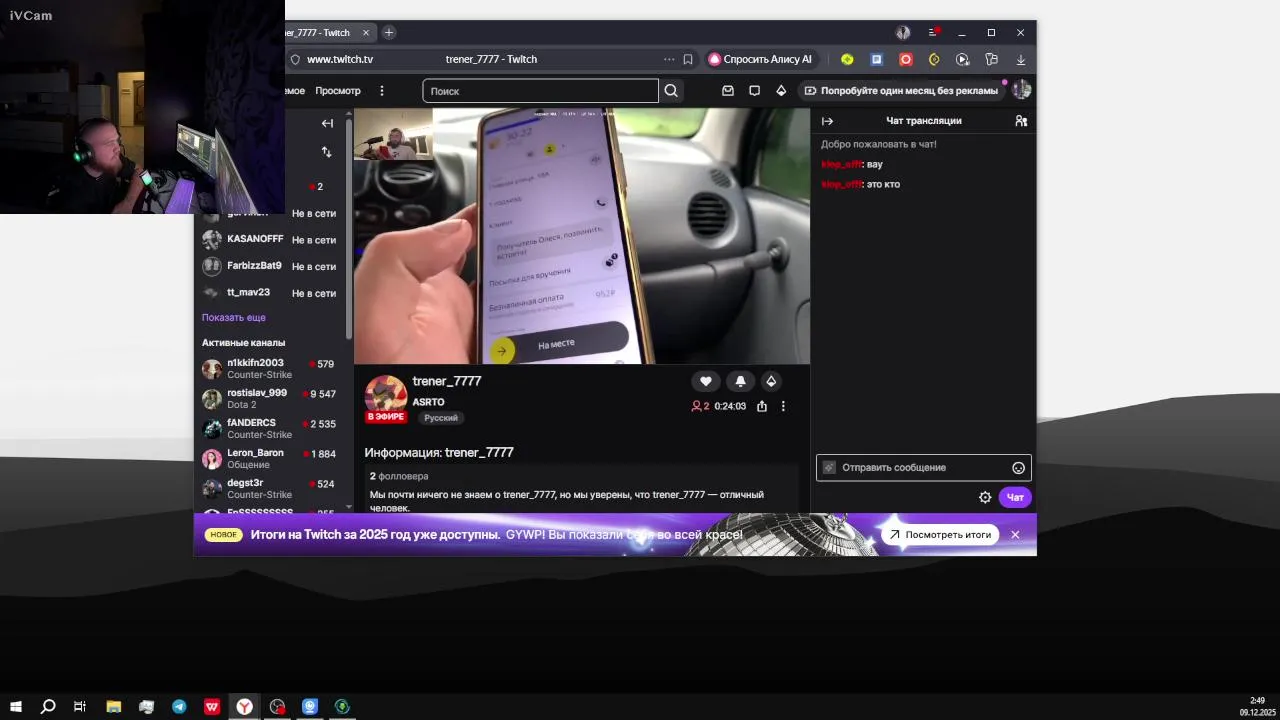Click the site protection shield icon
The width and height of the screenshot is (1280, 720).
click(295, 60)
